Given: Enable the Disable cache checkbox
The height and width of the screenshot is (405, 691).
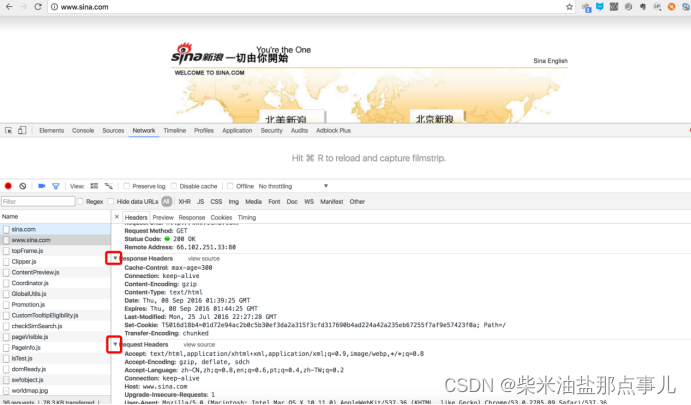Looking at the screenshot, I should [x=174, y=186].
